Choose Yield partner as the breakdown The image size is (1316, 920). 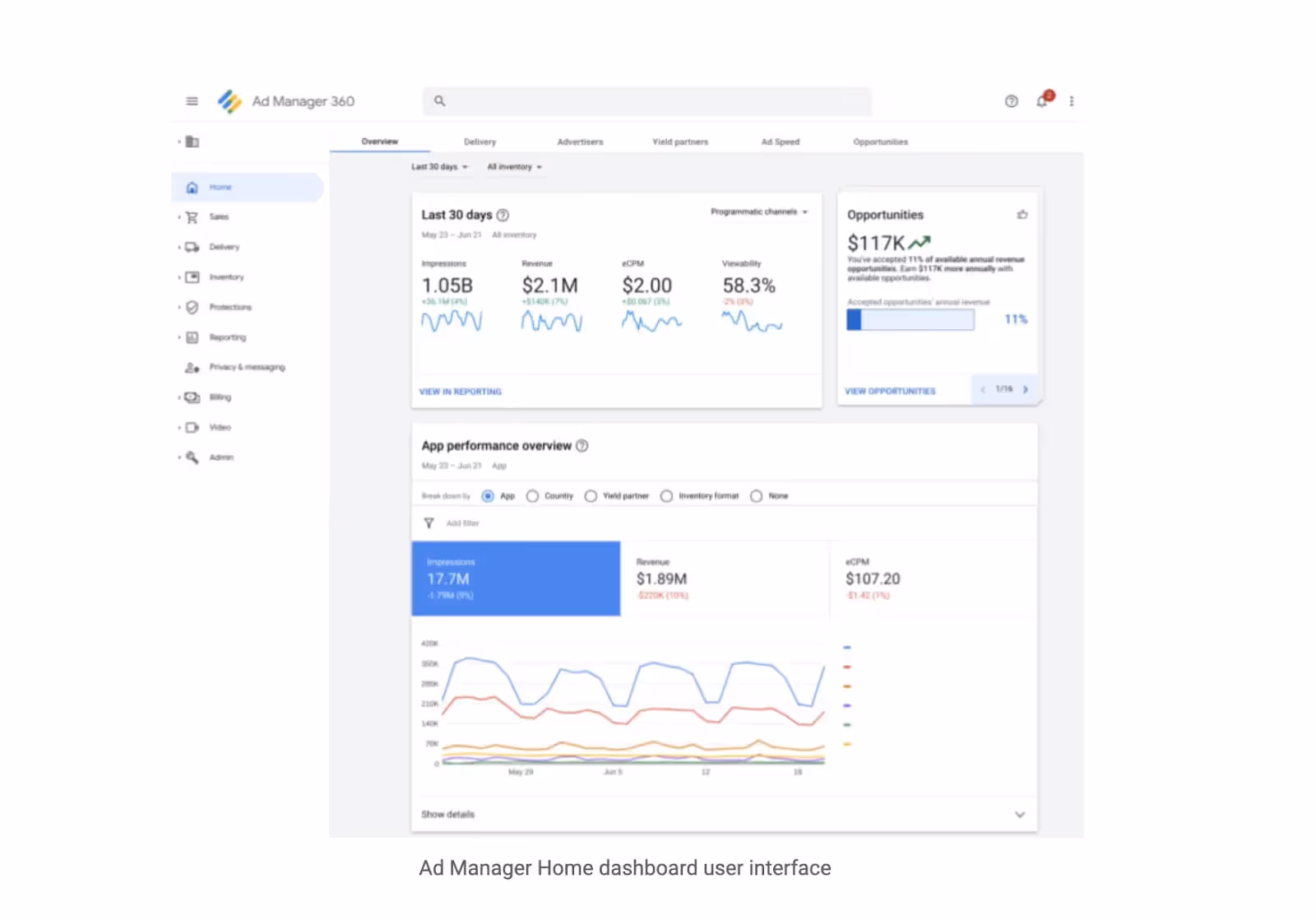coord(591,495)
